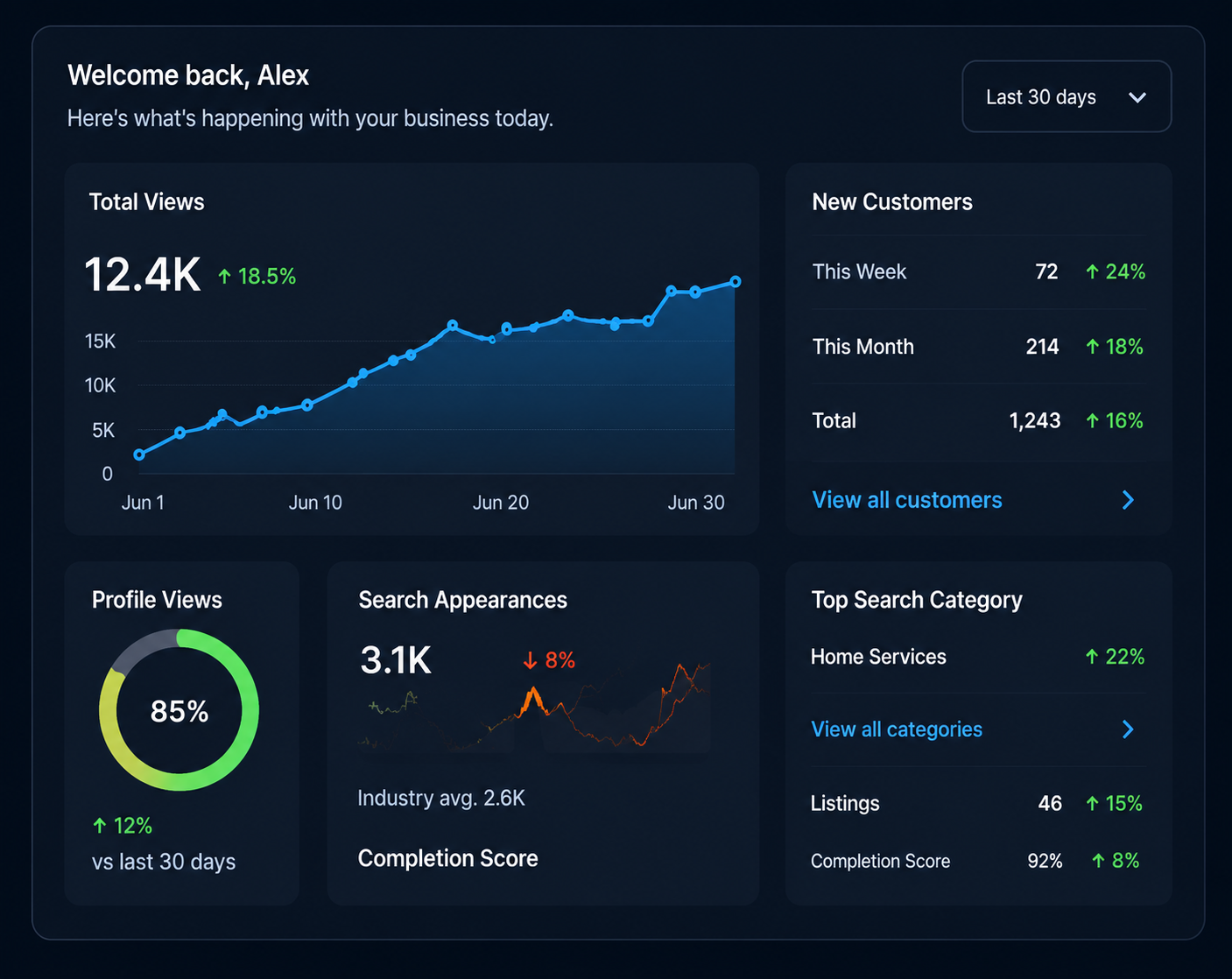Click the Profile Views 12% increase
The image size is (1232, 979).
pos(123,826)
